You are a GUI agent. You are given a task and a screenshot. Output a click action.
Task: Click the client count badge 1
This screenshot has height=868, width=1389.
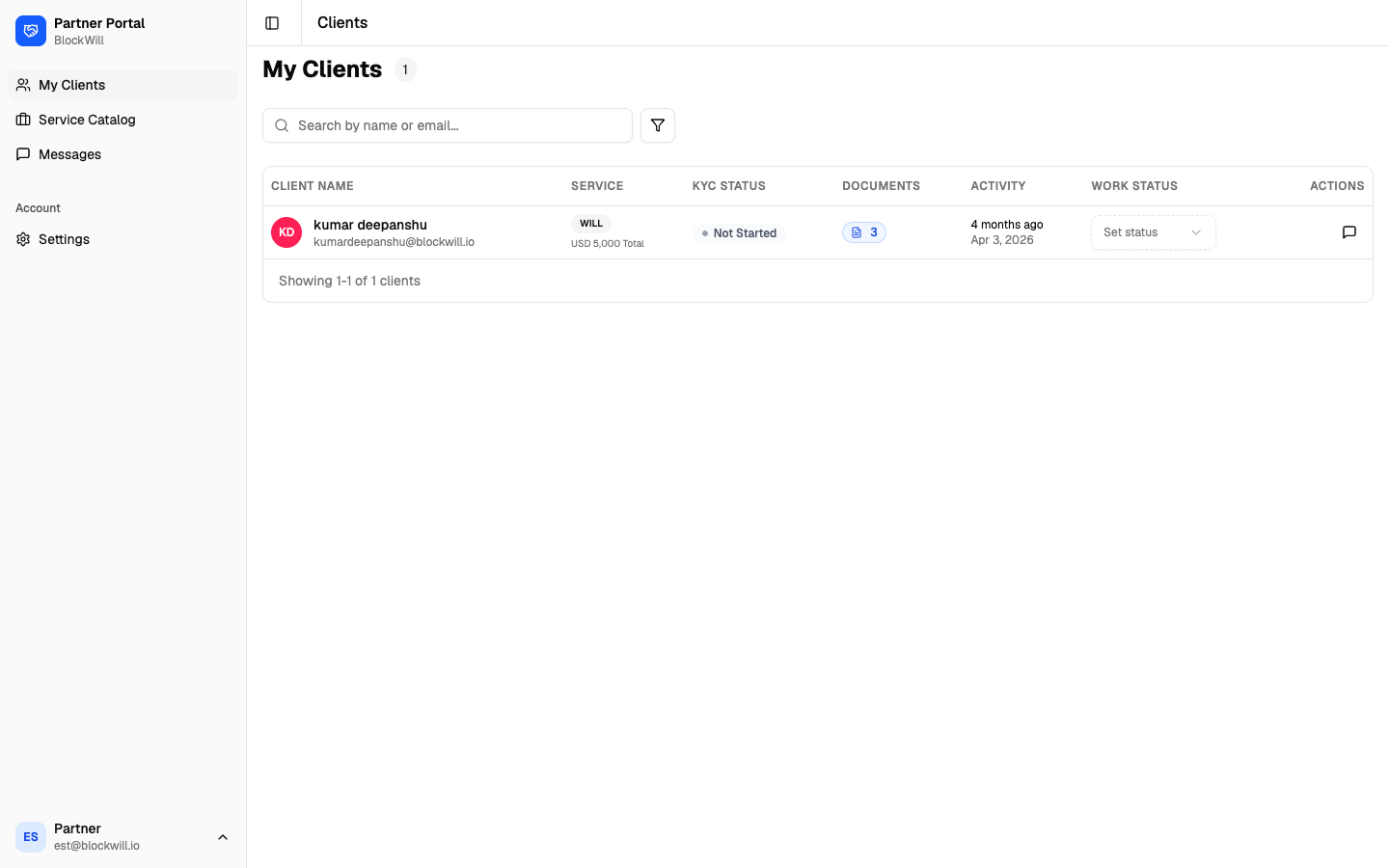[x=405, y=69]
